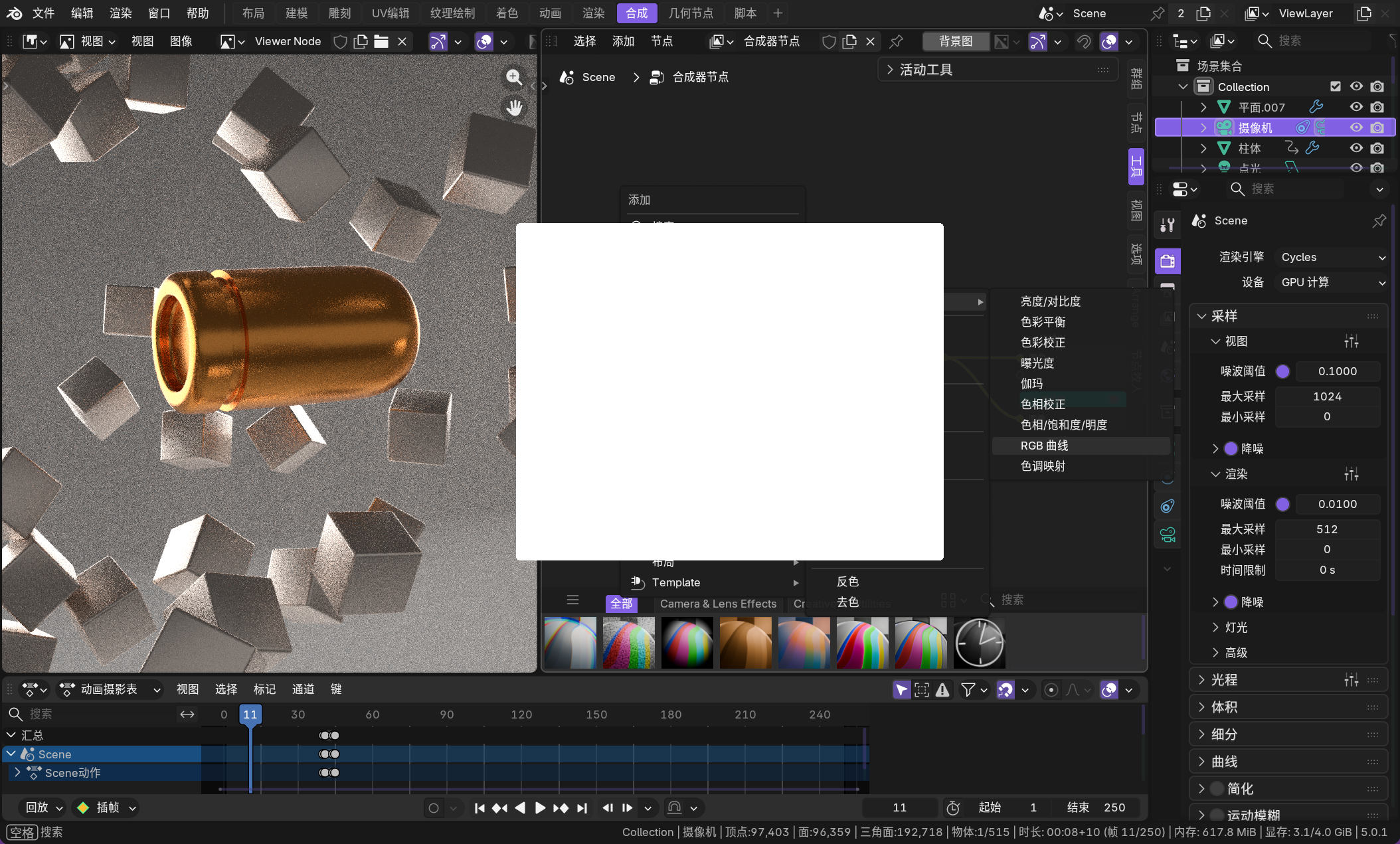This screenshot has height=844, width=1400.
Task: Click the Tool properties wrench icon
Action: coord(1168,225)
